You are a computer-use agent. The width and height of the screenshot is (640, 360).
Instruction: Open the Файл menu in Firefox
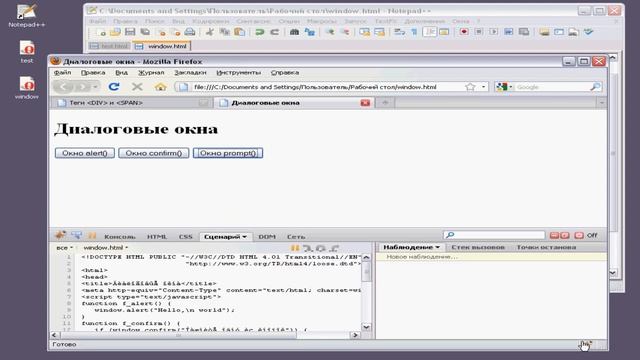coord(62,73)
